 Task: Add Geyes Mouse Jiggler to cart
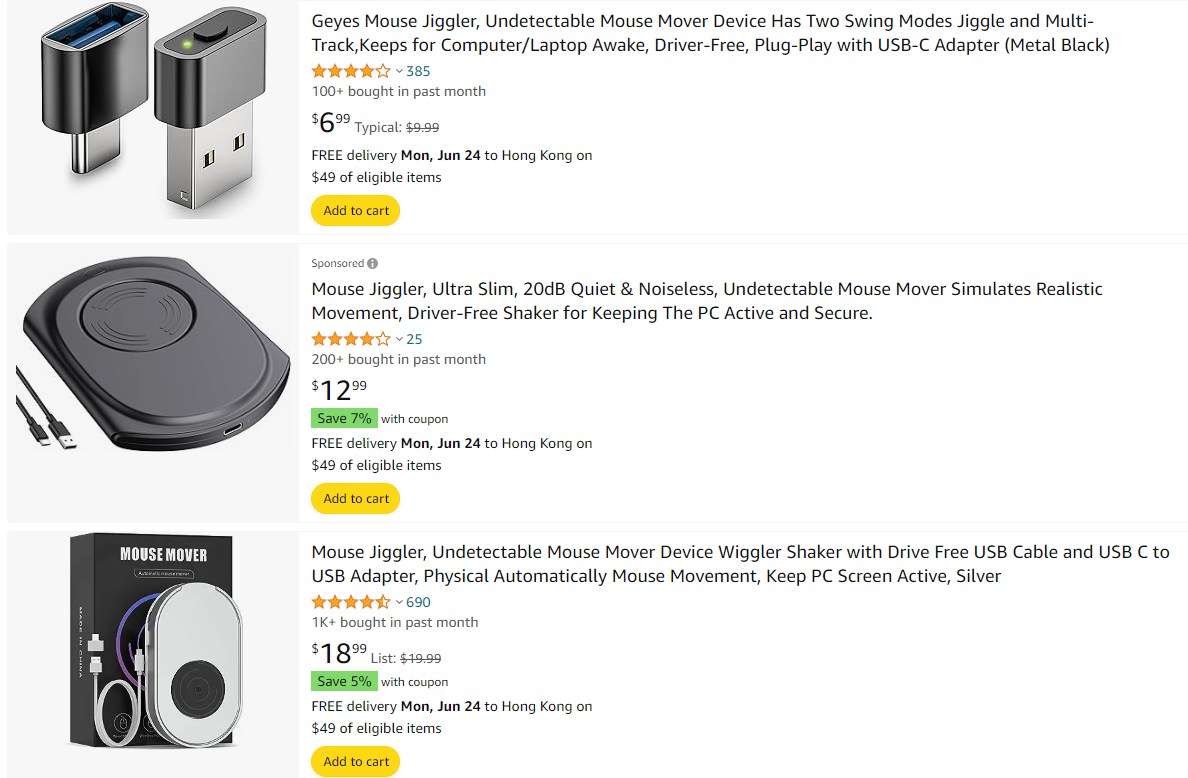[356, 211]
